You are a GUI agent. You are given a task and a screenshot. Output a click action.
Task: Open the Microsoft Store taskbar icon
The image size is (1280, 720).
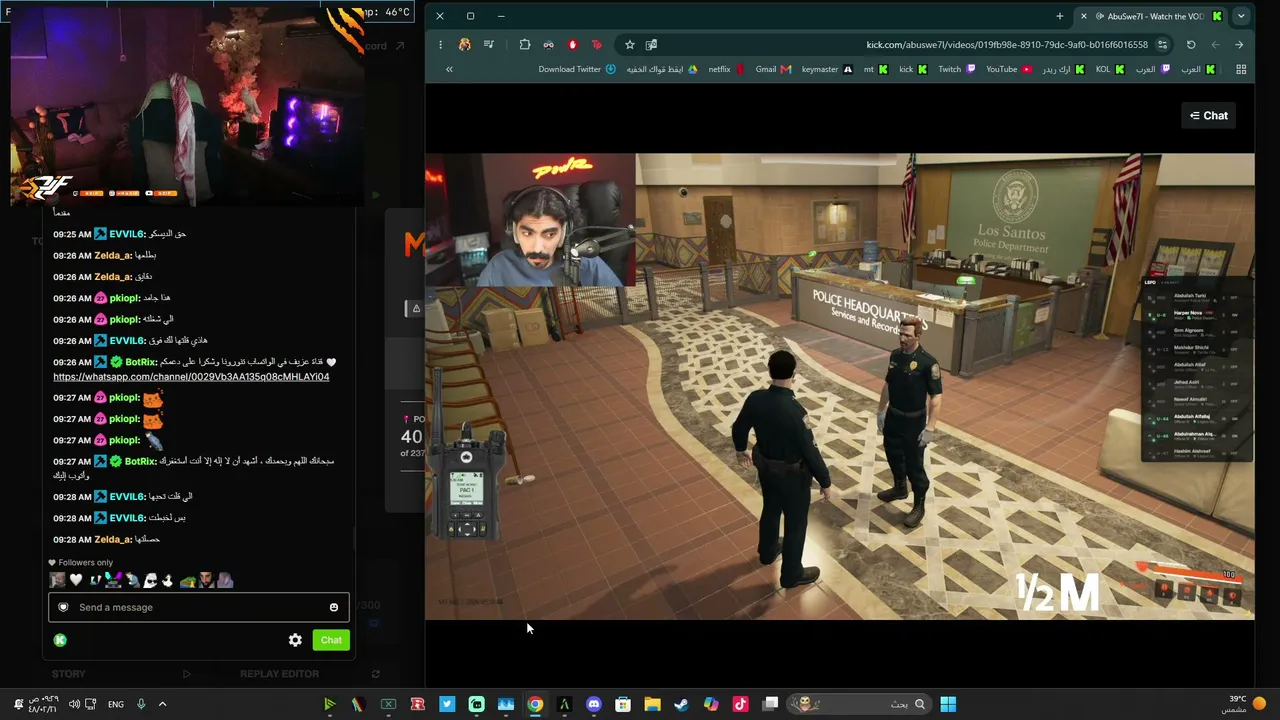pos(623,704)
